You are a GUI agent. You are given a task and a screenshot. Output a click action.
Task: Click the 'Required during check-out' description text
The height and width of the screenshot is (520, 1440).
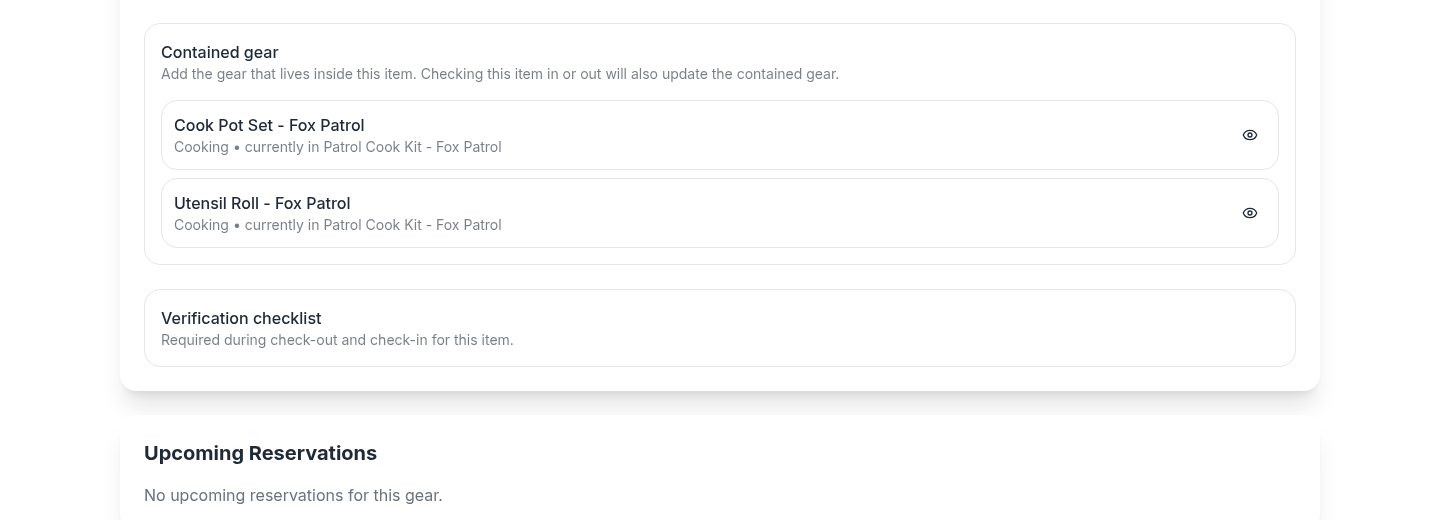(x=337, y=340)
